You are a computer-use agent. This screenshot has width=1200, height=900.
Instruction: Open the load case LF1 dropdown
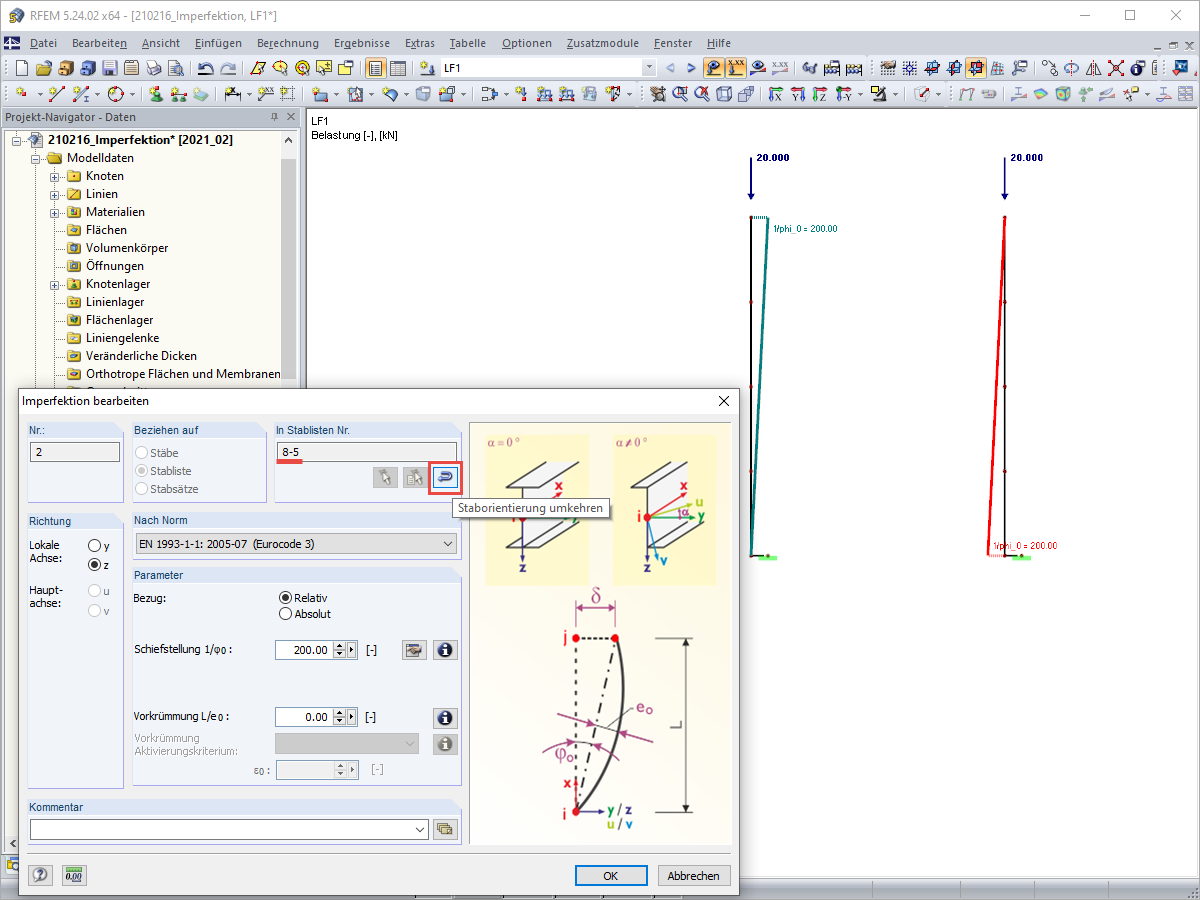649,68
